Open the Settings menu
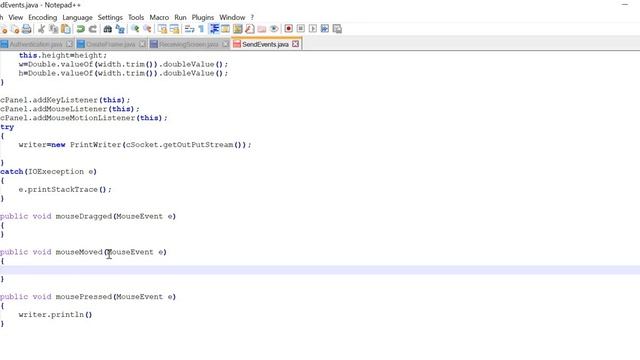Image resolution: width=640 pixels, height=360 pixels. pyautogui.click(x=110, y=18)
